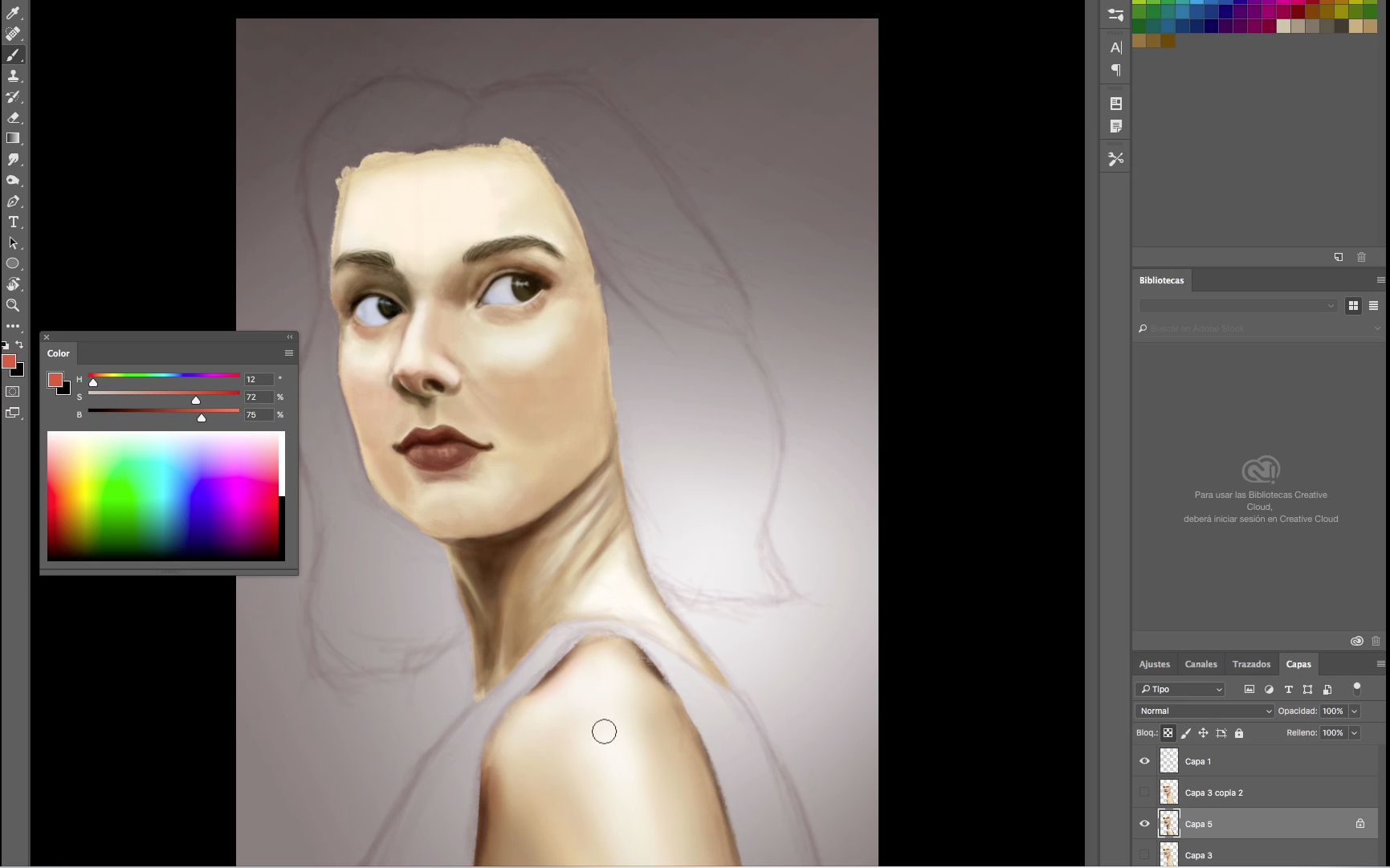1390x868 pixels.
Task: Toggle lock image pixels brush icon
Action: click(x=1186, y=732)
